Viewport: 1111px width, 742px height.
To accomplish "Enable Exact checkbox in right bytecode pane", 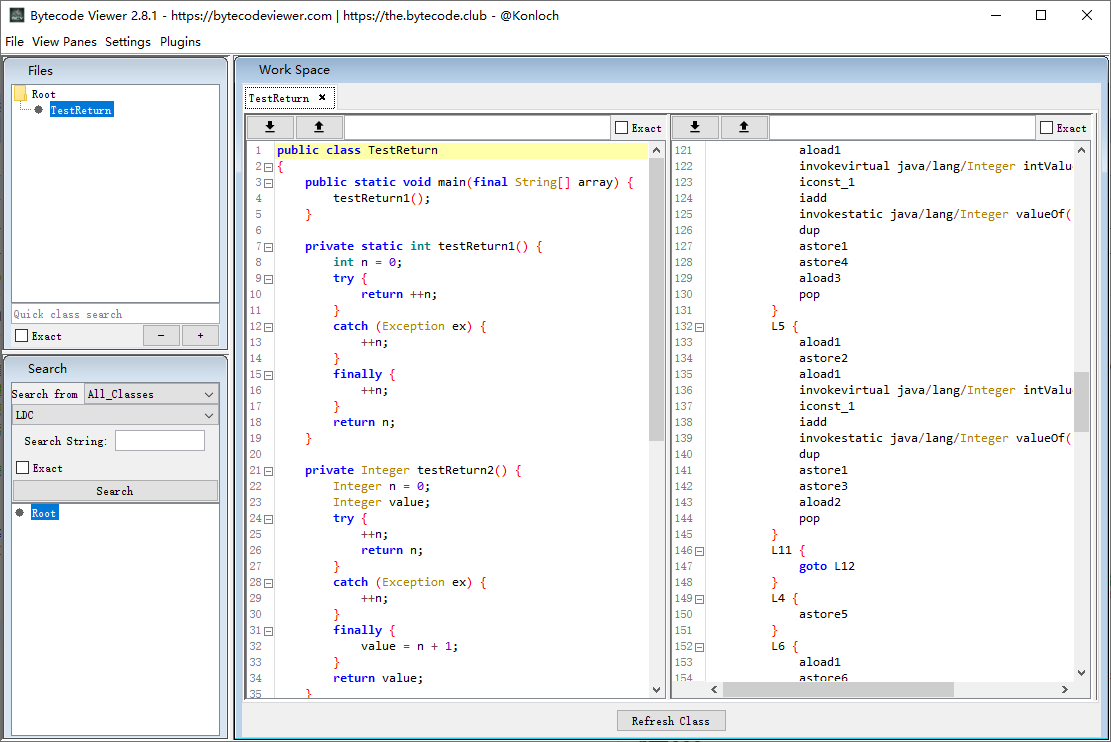I will point(1047,128).
